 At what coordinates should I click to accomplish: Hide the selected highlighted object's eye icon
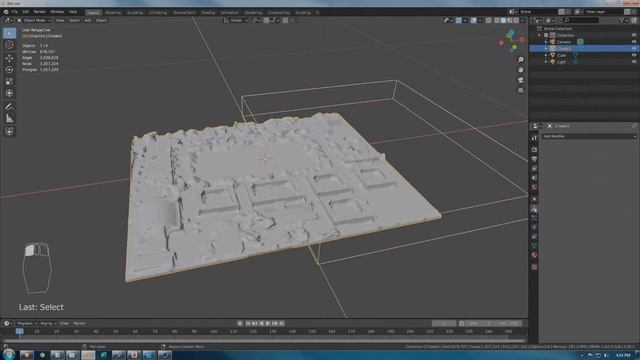pyautogui.click(x=634, y=48)
